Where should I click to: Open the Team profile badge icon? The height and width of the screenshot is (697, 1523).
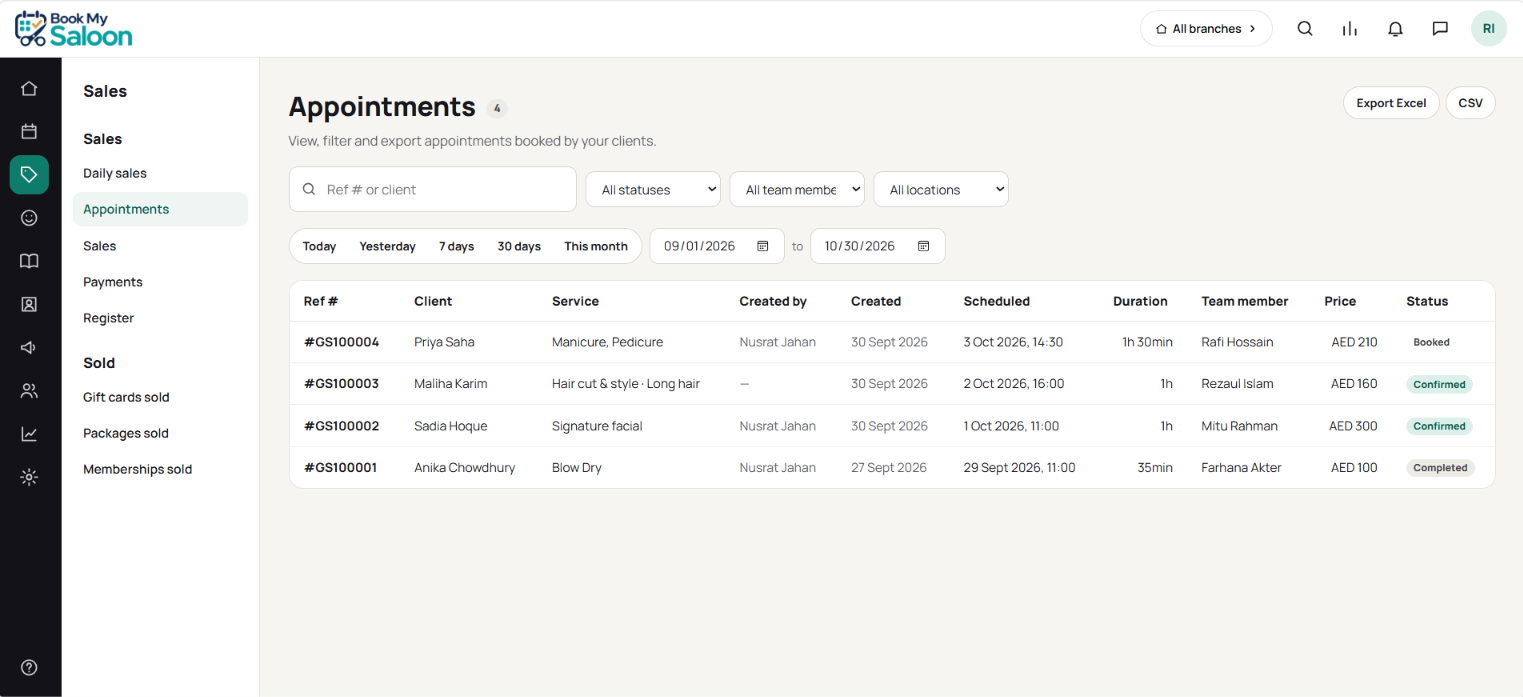click(29, 304)
